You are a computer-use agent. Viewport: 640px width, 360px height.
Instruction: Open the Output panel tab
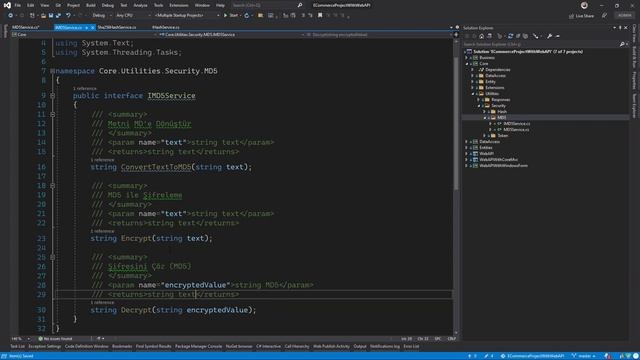pos(360,347)
